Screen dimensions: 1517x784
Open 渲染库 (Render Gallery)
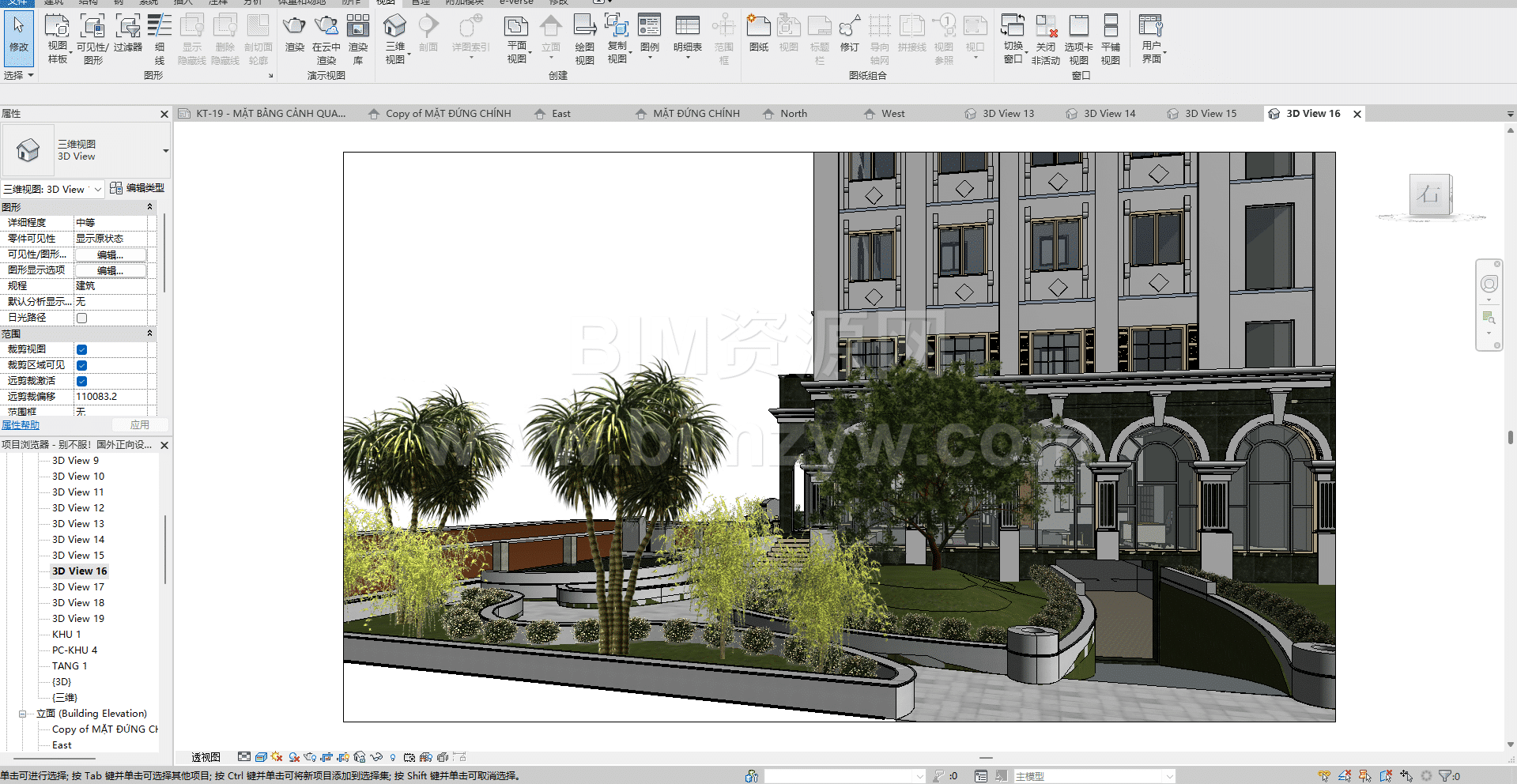(358, 38)
